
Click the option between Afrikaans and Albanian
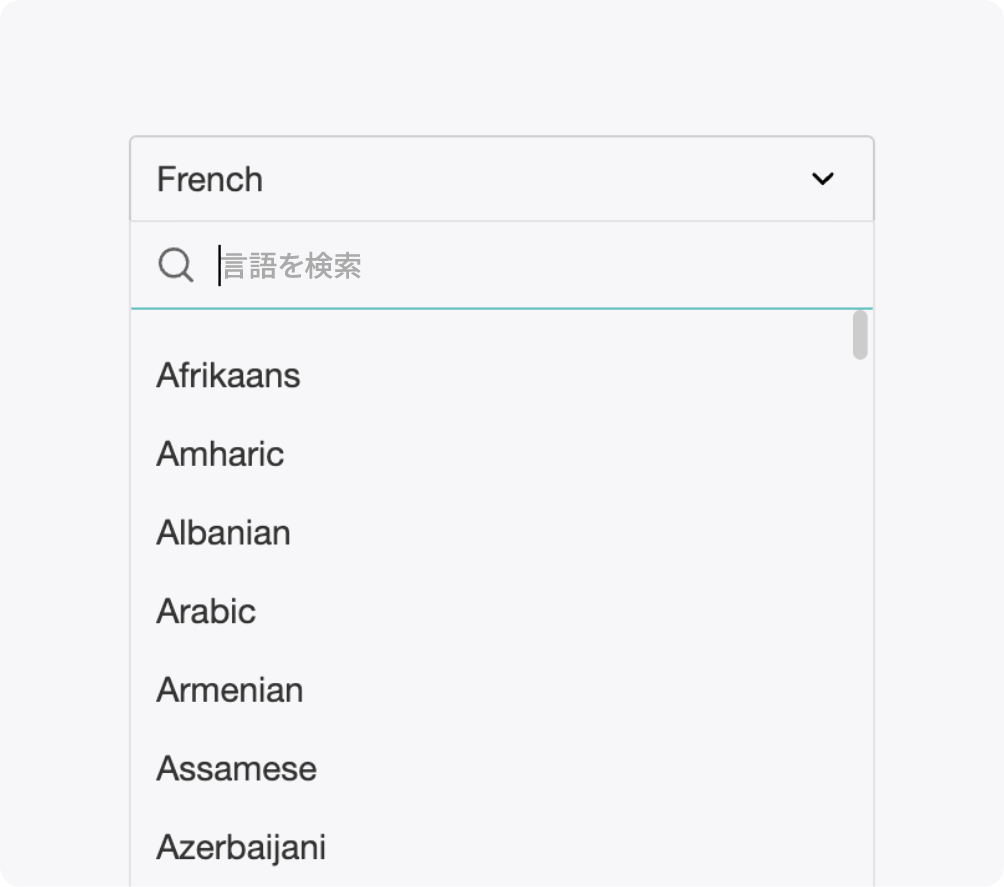point(220,454)
